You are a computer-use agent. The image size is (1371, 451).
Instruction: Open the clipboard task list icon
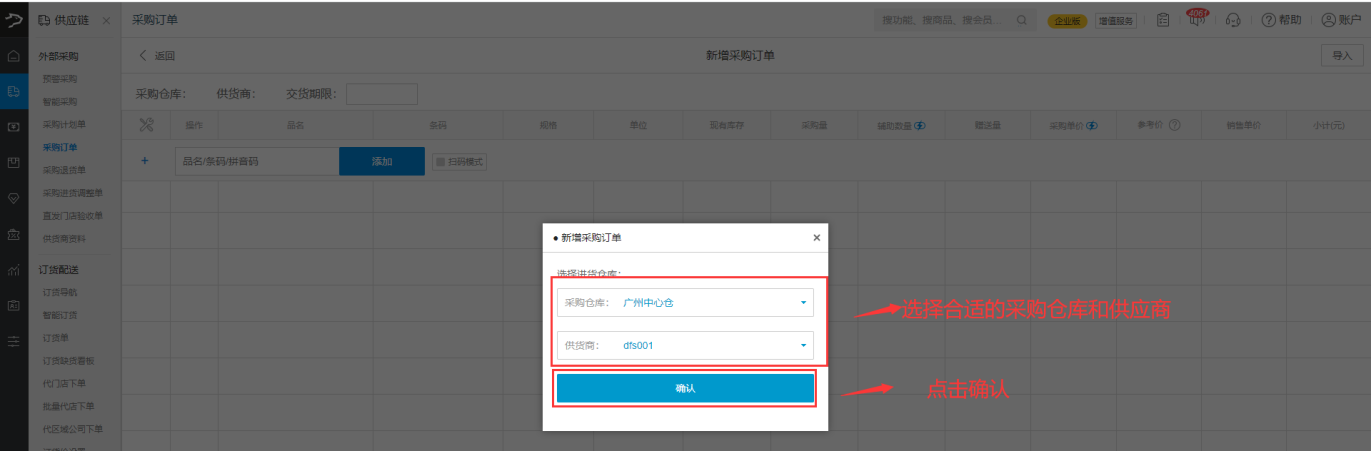(1162, 20)
